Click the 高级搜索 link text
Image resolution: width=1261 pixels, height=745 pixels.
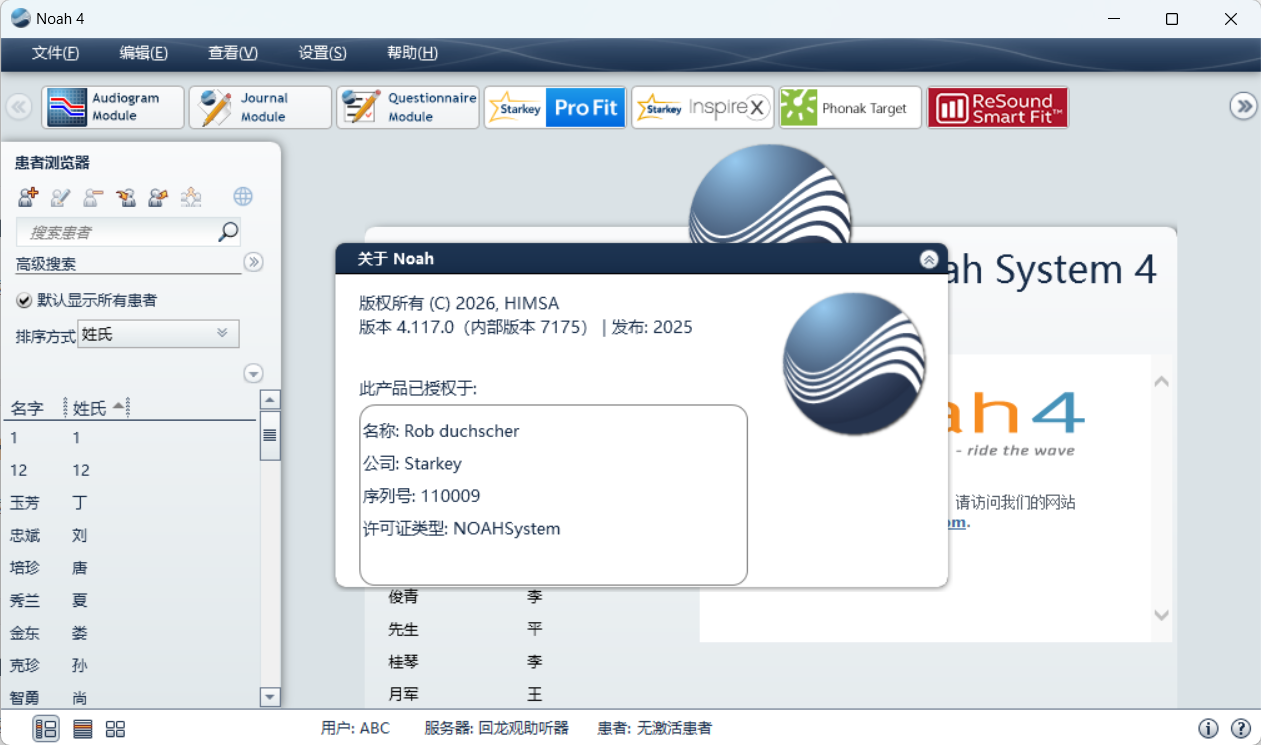[x=46, y=264]
